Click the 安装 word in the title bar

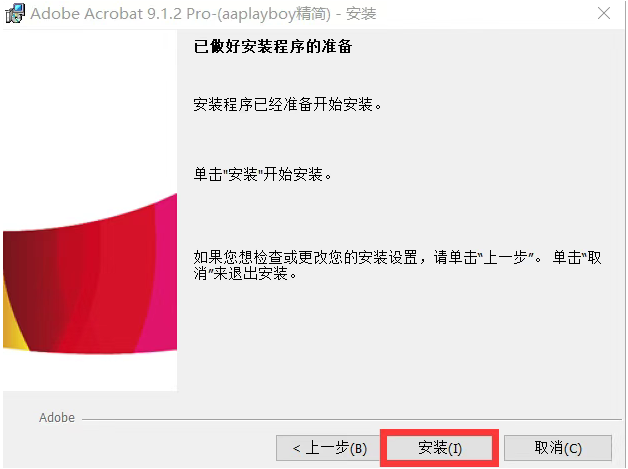tap(361, 14)
